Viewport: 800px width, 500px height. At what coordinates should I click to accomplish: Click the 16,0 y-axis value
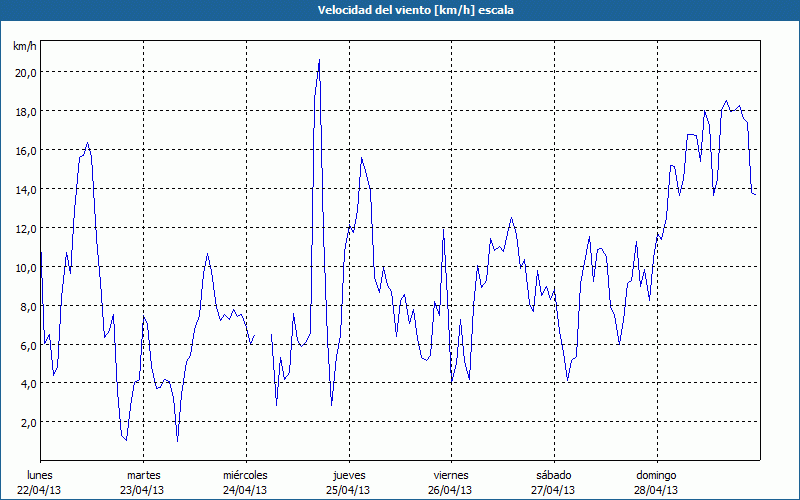point(25,150)
